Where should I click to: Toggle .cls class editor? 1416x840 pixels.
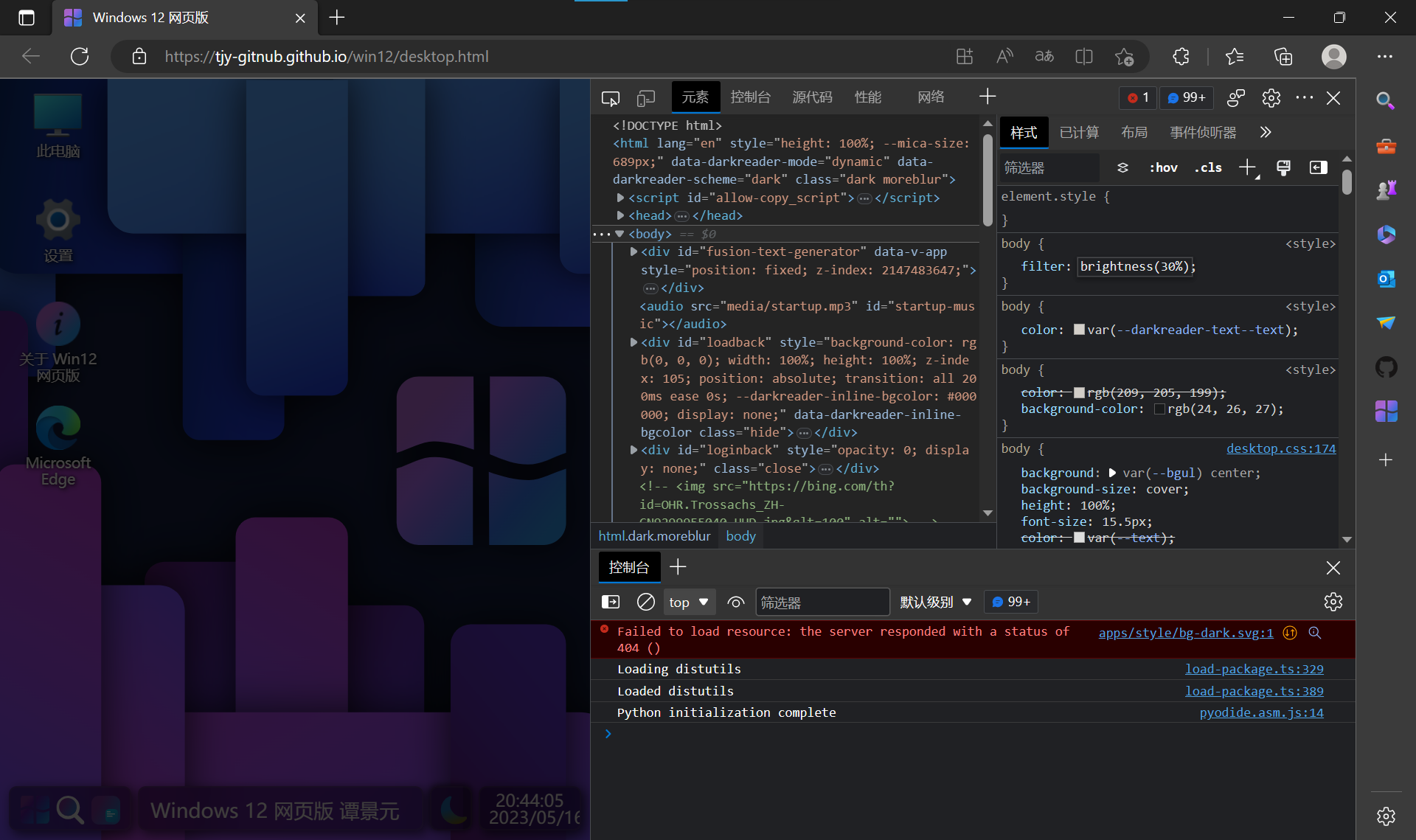click(1208, 167)
